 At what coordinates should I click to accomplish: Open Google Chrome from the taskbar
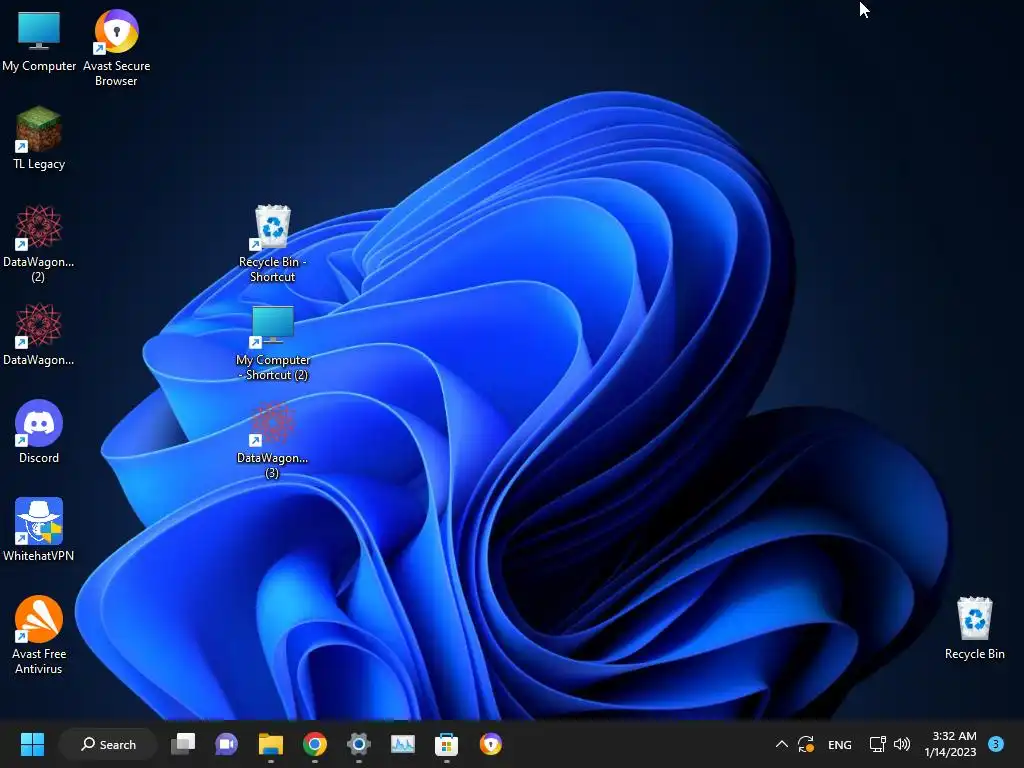click(315, 744)
